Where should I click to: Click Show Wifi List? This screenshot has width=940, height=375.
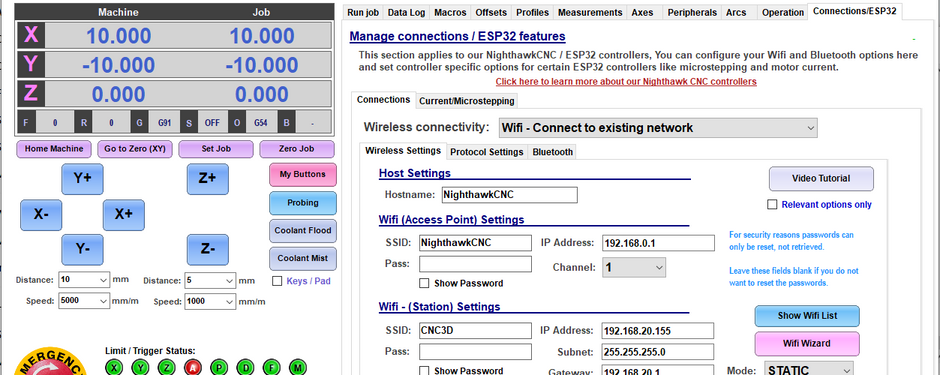click(x=807, y=316)
